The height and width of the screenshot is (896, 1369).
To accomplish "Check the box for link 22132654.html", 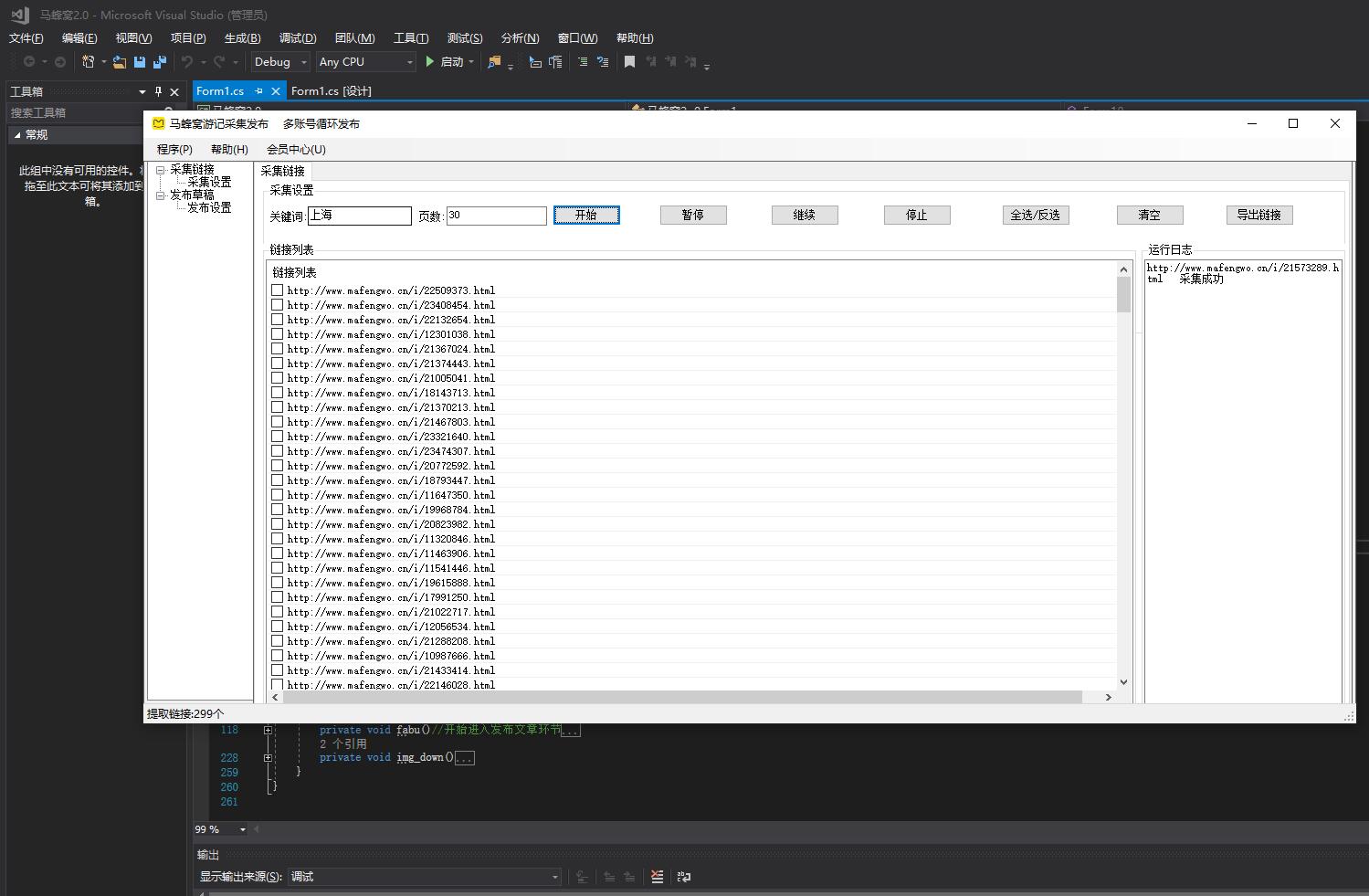I will (x=277, y=320).
